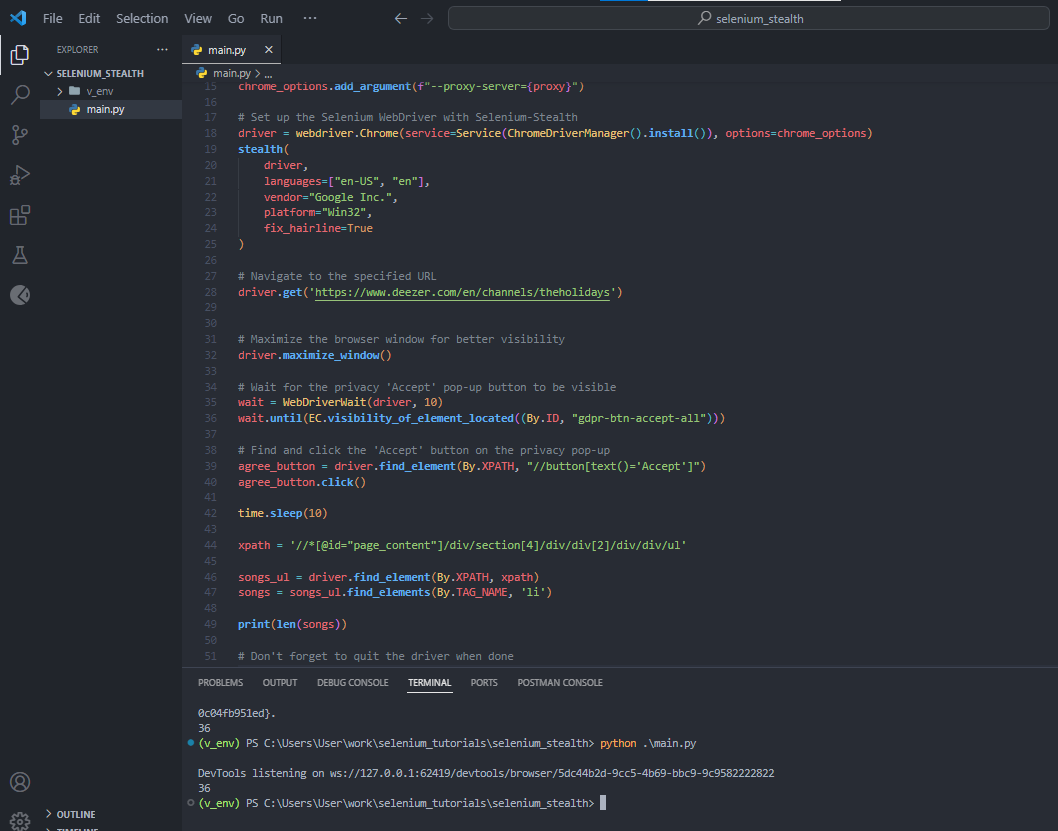The height and width of the screenshot is (831, 1058).
Task: Go back with the left arrow
Action: click(401, 18)
